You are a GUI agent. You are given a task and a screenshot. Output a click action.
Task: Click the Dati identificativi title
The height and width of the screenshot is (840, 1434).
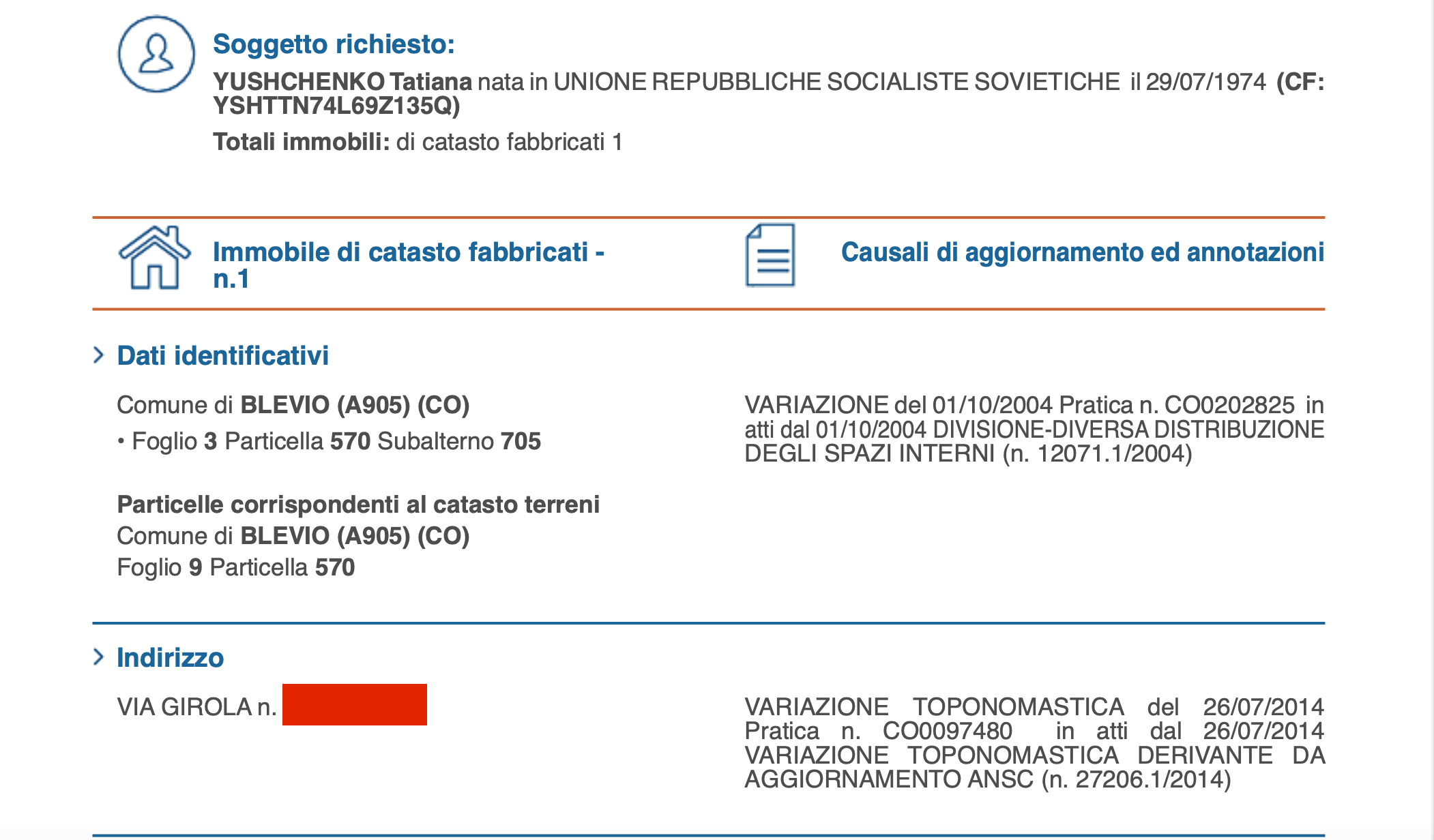click(x=222, y=356)
